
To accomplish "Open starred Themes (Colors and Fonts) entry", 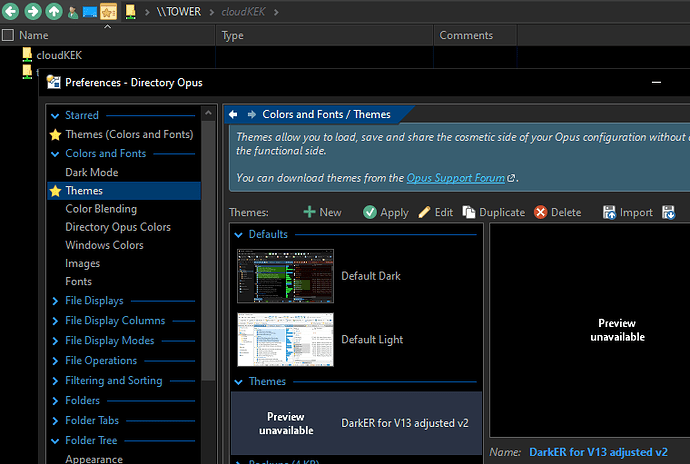I will click(x=129, y=134).
